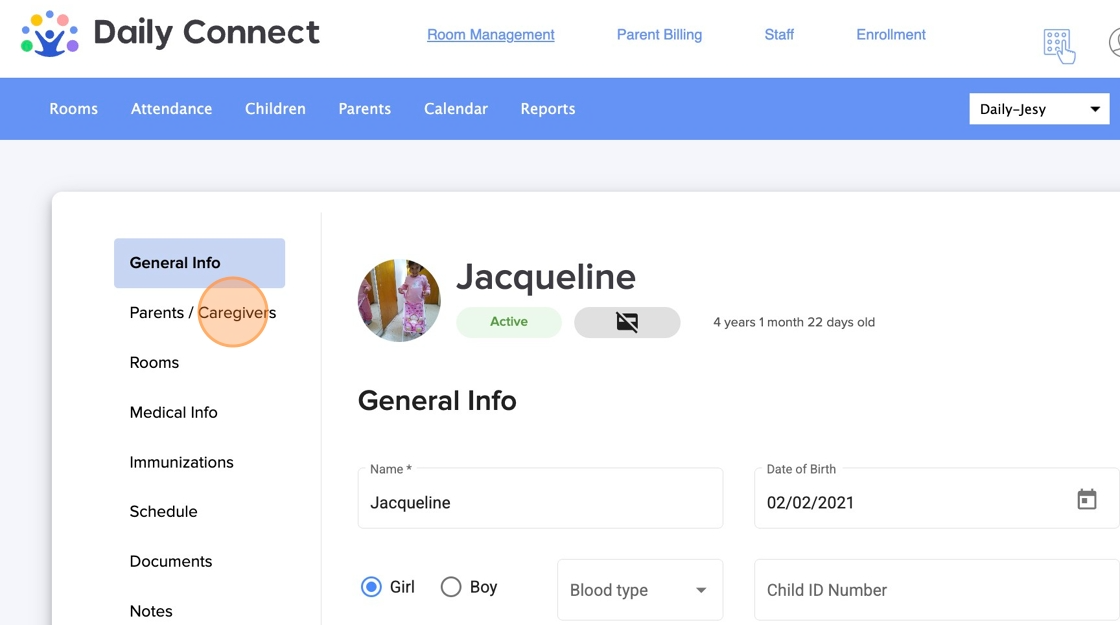Open Immunizations section
The height and width of the screenshot is (625, 1120).
coord(181,462)
